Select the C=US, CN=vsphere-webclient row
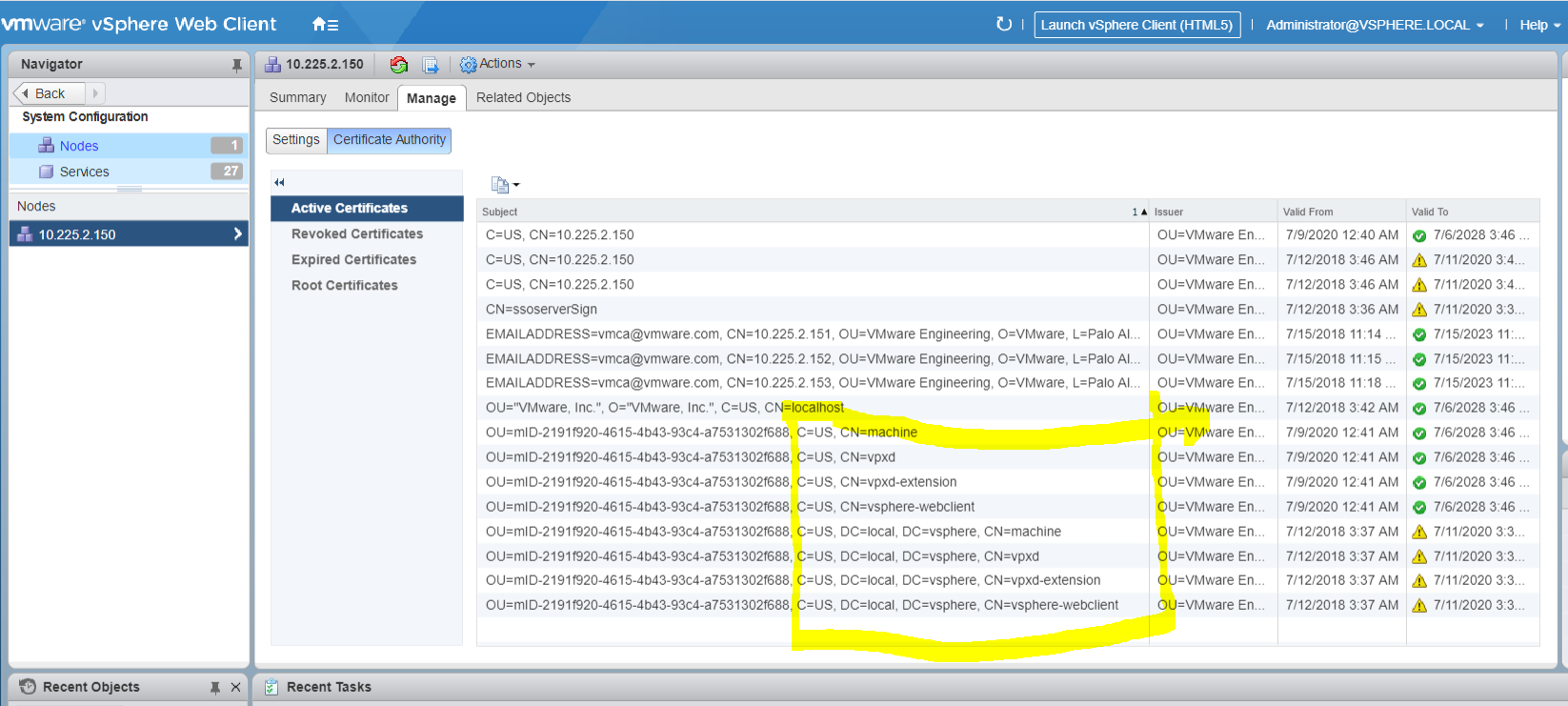The width and height of the screenshot is (1568, 706). pyautogui.click(x=1008, y=507)
